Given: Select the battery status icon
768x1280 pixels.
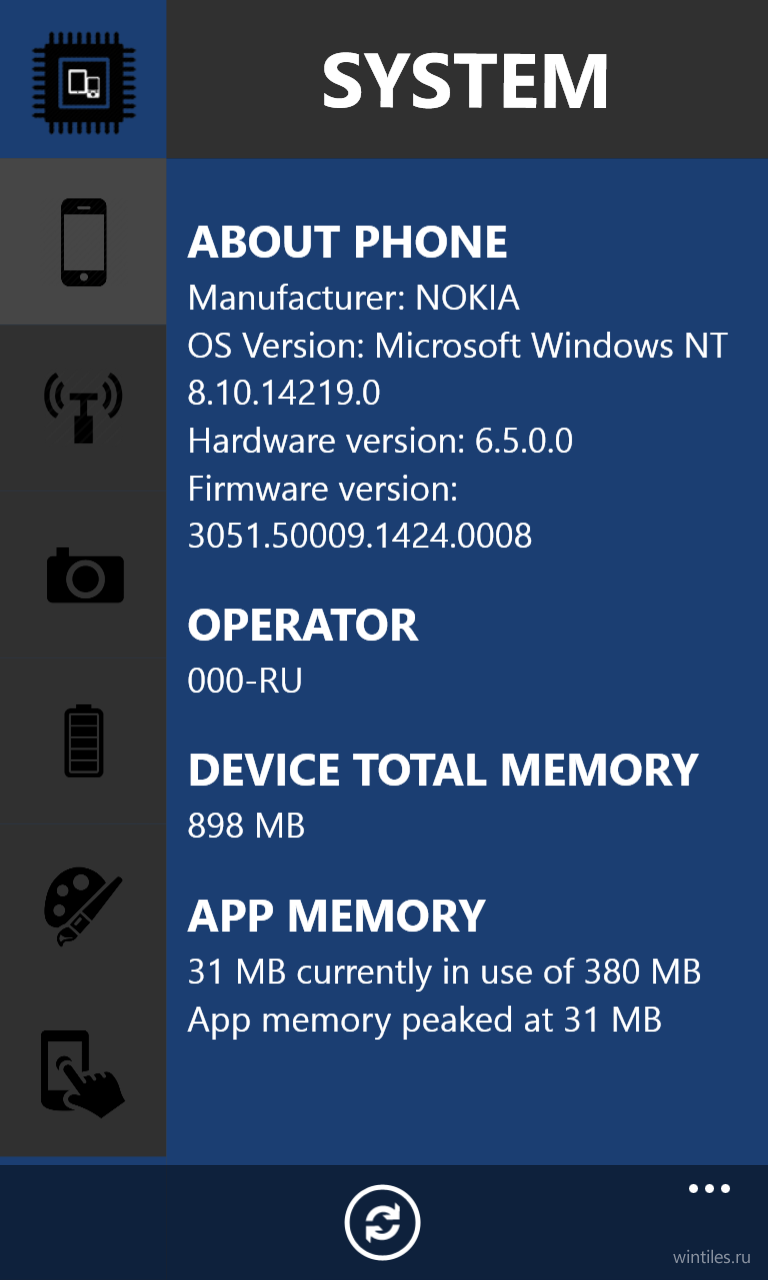Looking at the screenshot, I should pyautogui.click(x=83, y=741).
